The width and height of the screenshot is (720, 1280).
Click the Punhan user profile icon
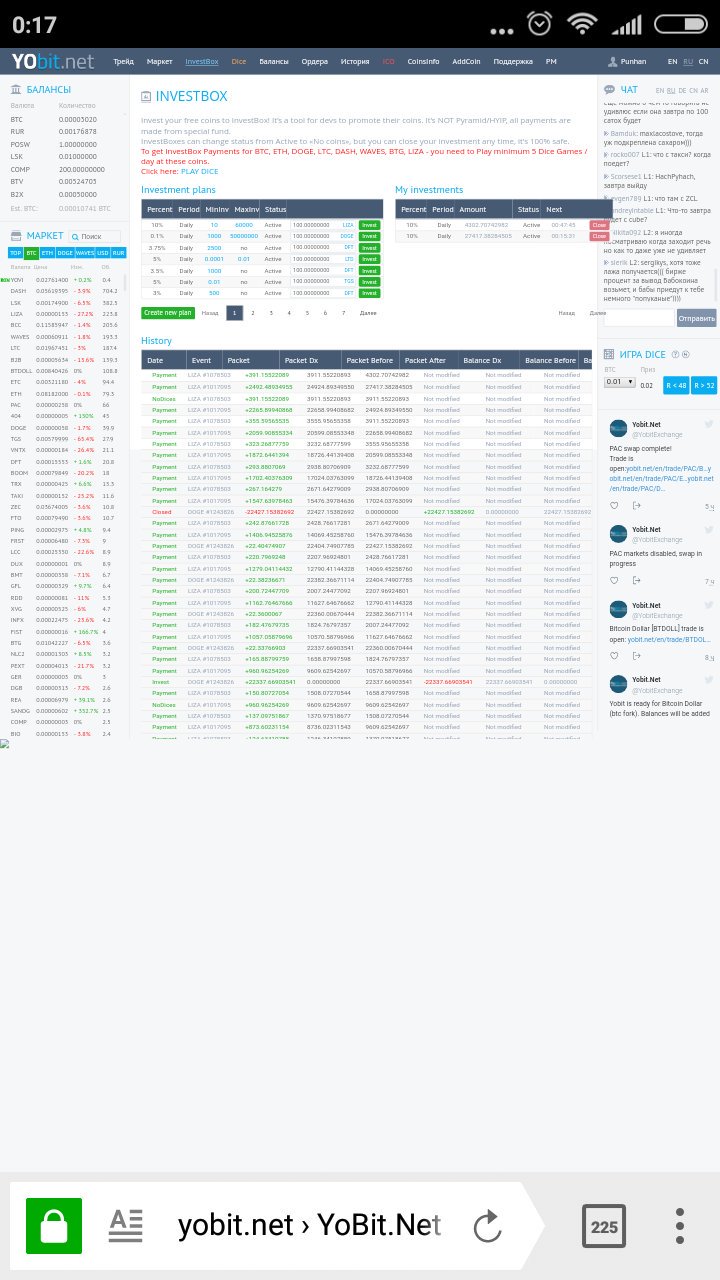(613, 62)
